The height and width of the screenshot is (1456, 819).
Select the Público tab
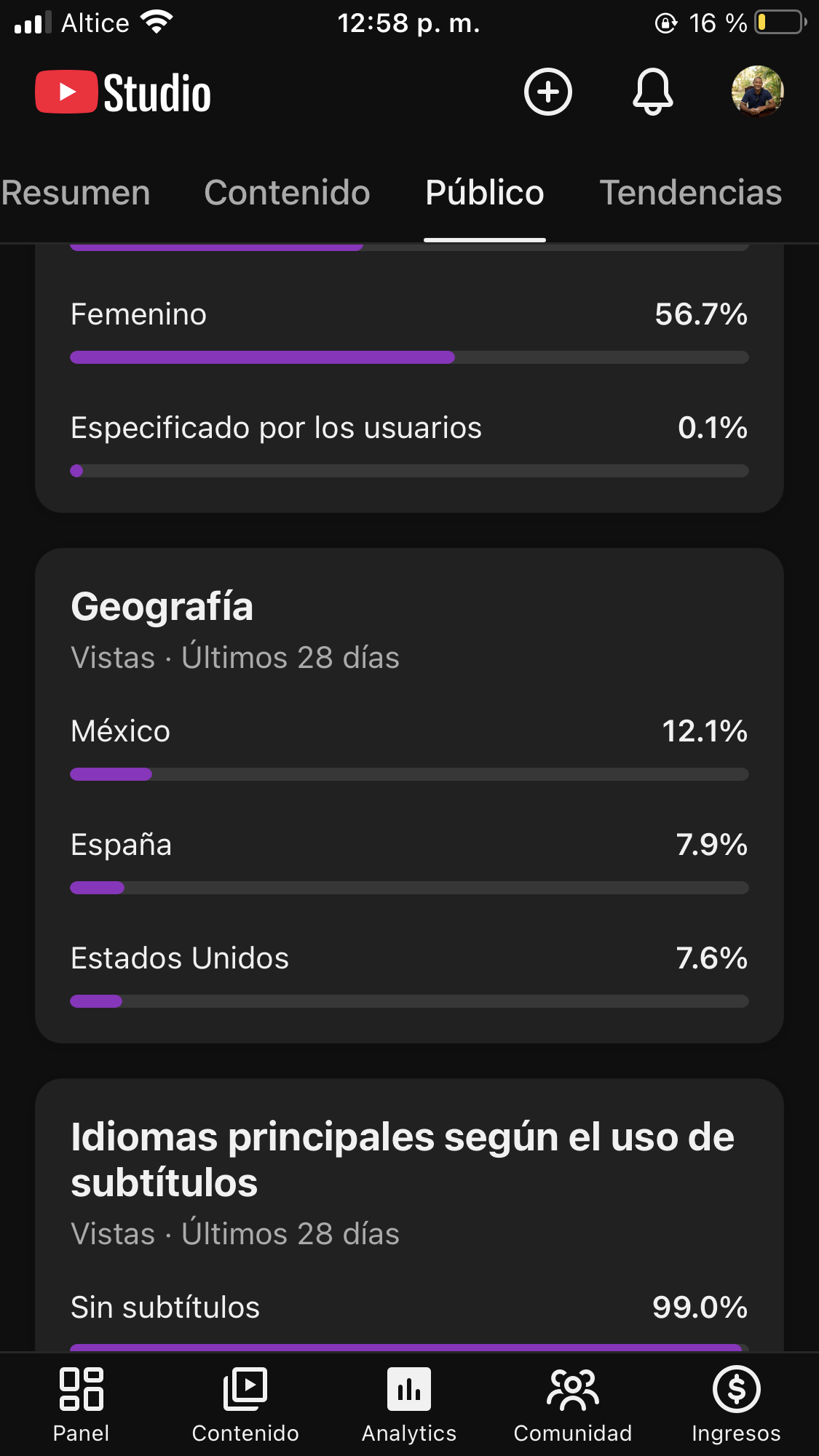(485, 193)
